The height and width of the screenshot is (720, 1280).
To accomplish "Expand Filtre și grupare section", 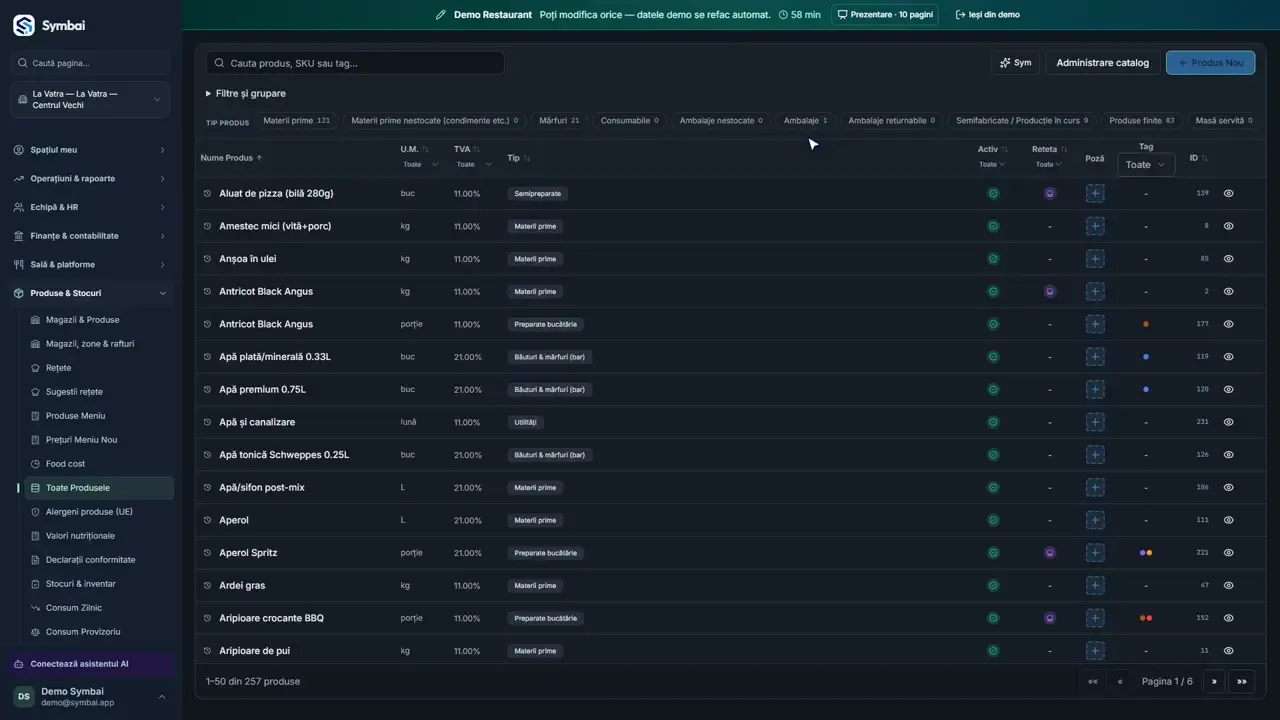I will click(246, 93).
